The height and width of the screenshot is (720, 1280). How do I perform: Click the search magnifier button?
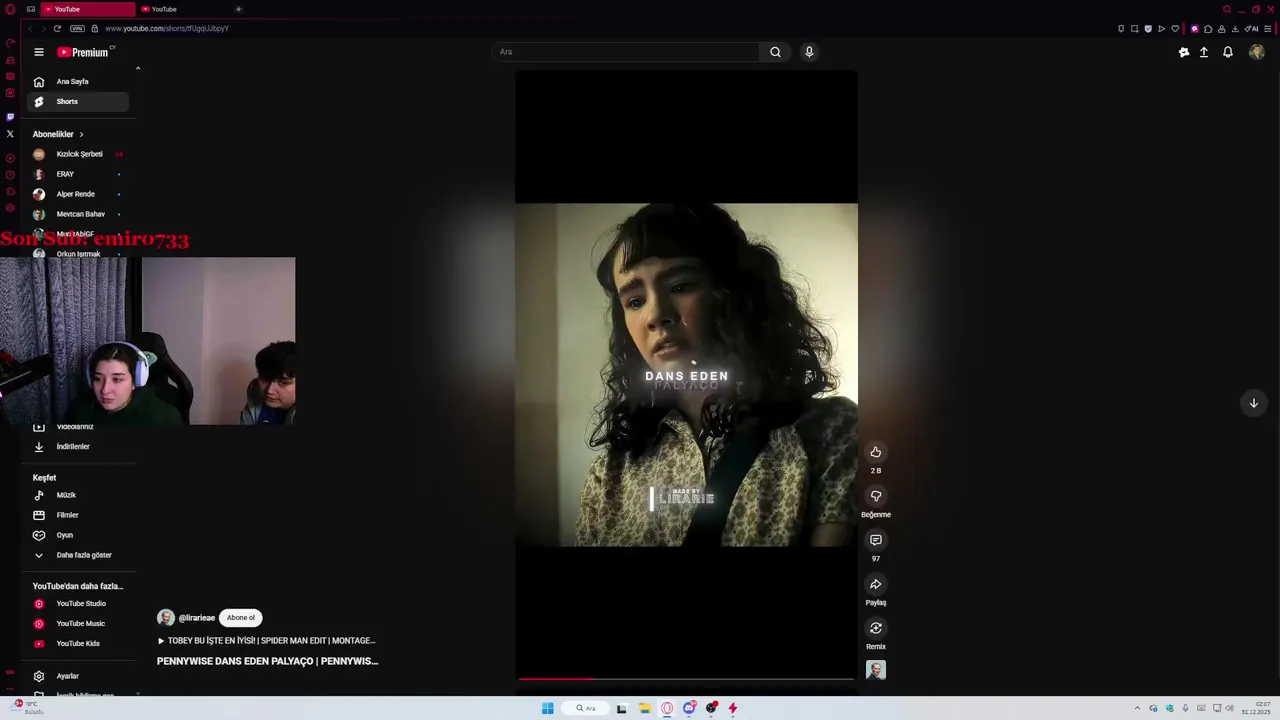pyautogui.click(x=775, y=52)
